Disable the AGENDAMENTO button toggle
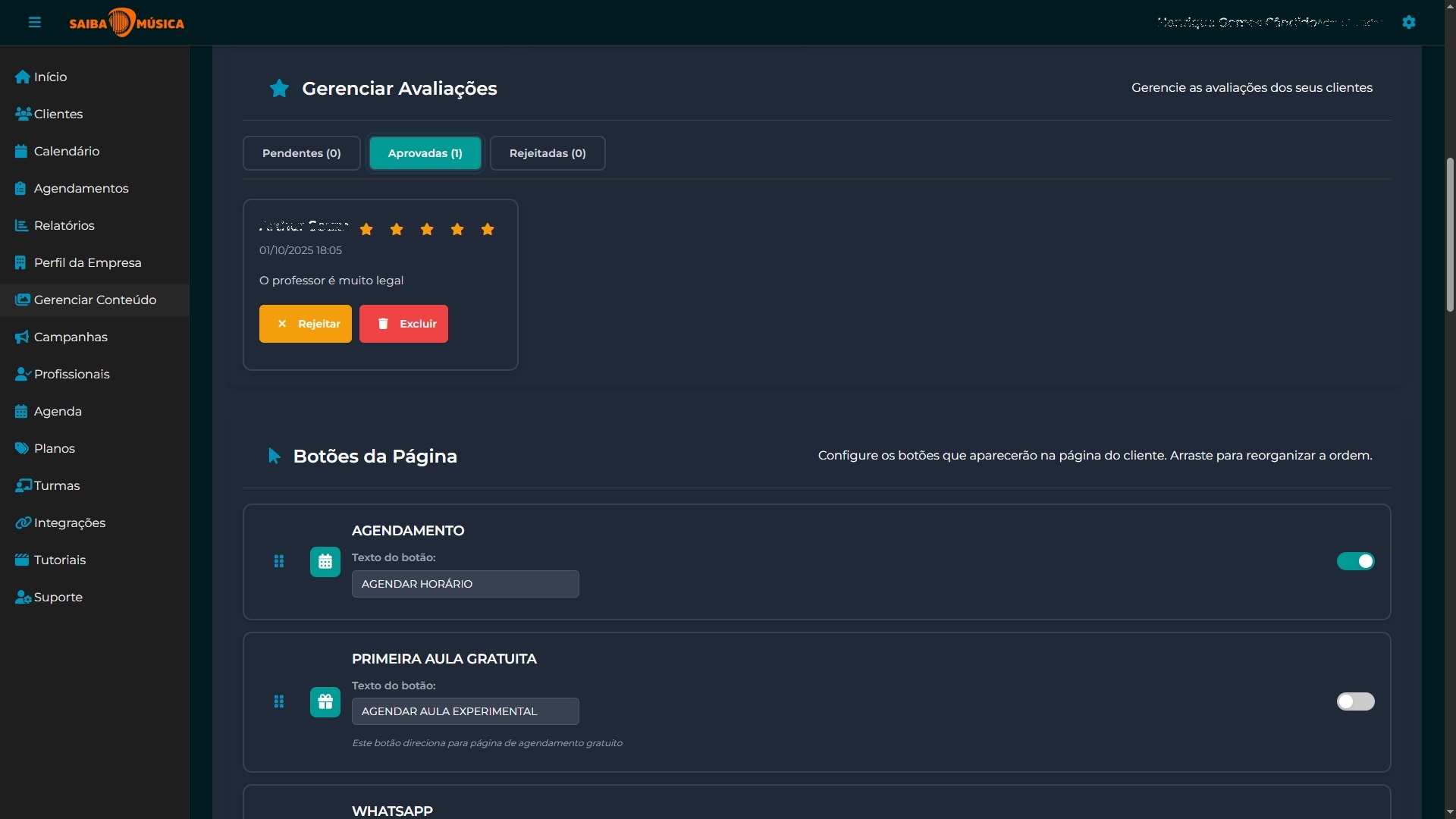The width and height of the screenshot is (1456, 819). point(1355,561)
